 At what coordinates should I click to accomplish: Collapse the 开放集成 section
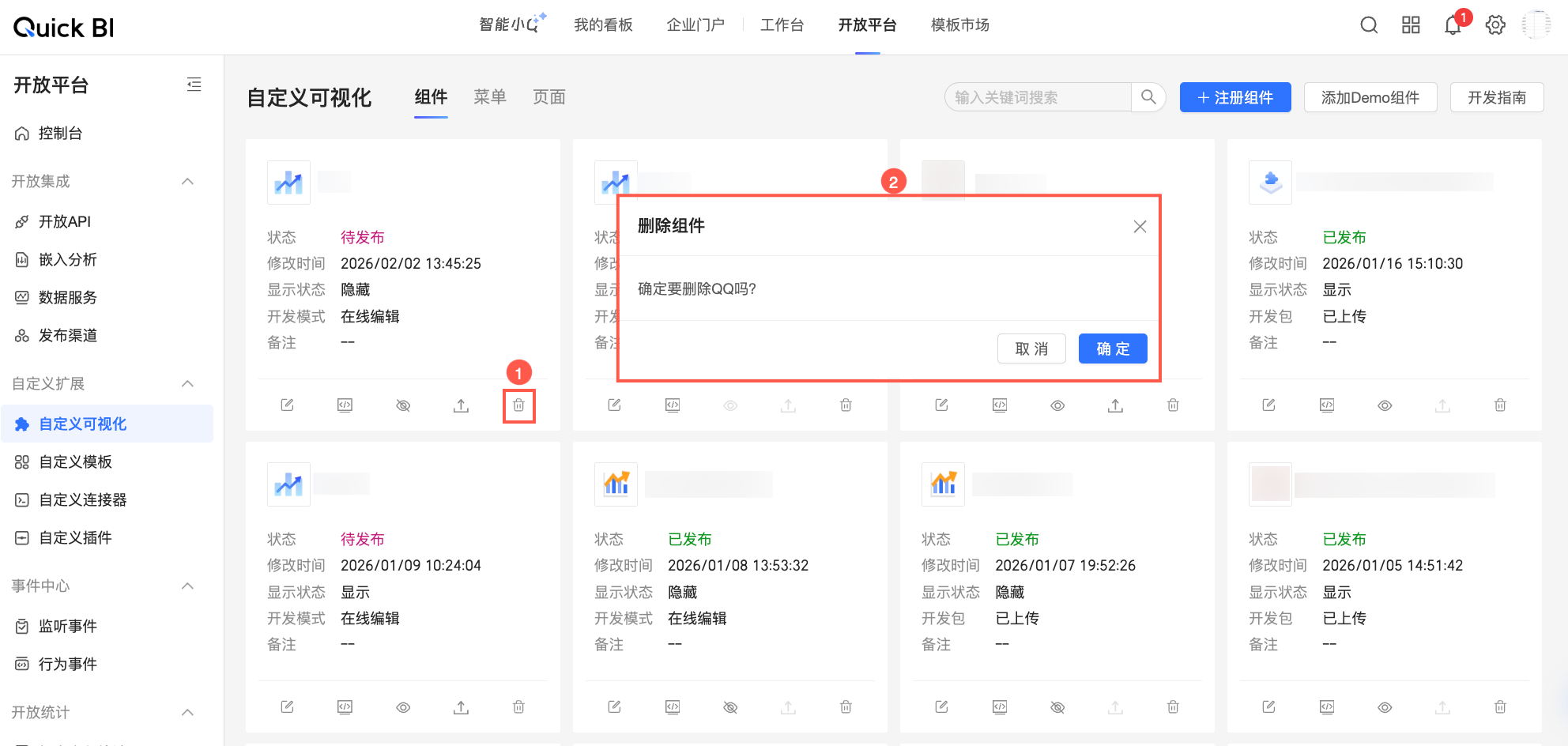click(187, 182)
